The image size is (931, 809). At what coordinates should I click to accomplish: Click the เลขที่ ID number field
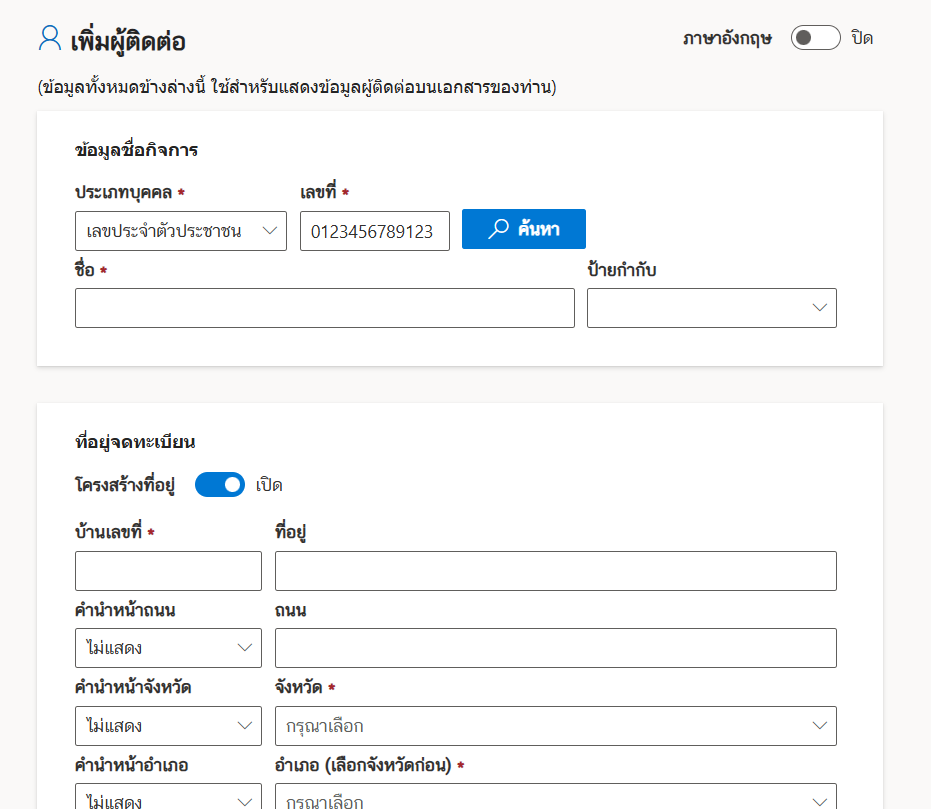(374, 231)
